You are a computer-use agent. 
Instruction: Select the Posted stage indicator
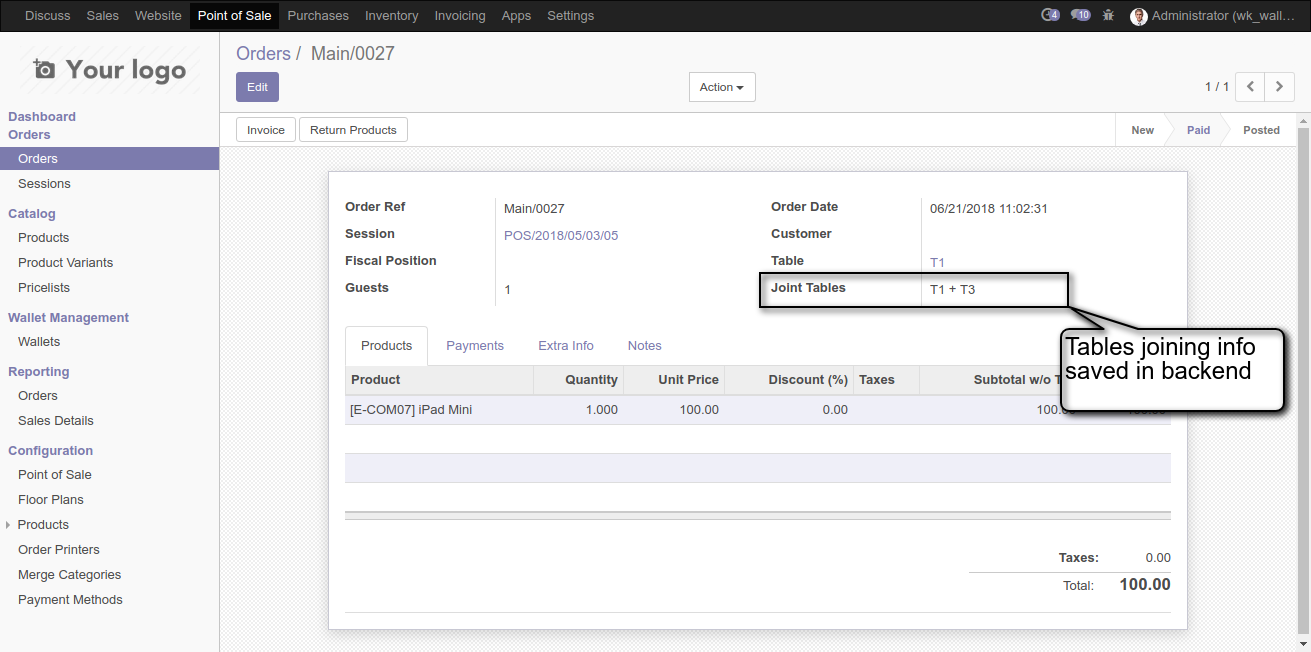(1261, 130)
